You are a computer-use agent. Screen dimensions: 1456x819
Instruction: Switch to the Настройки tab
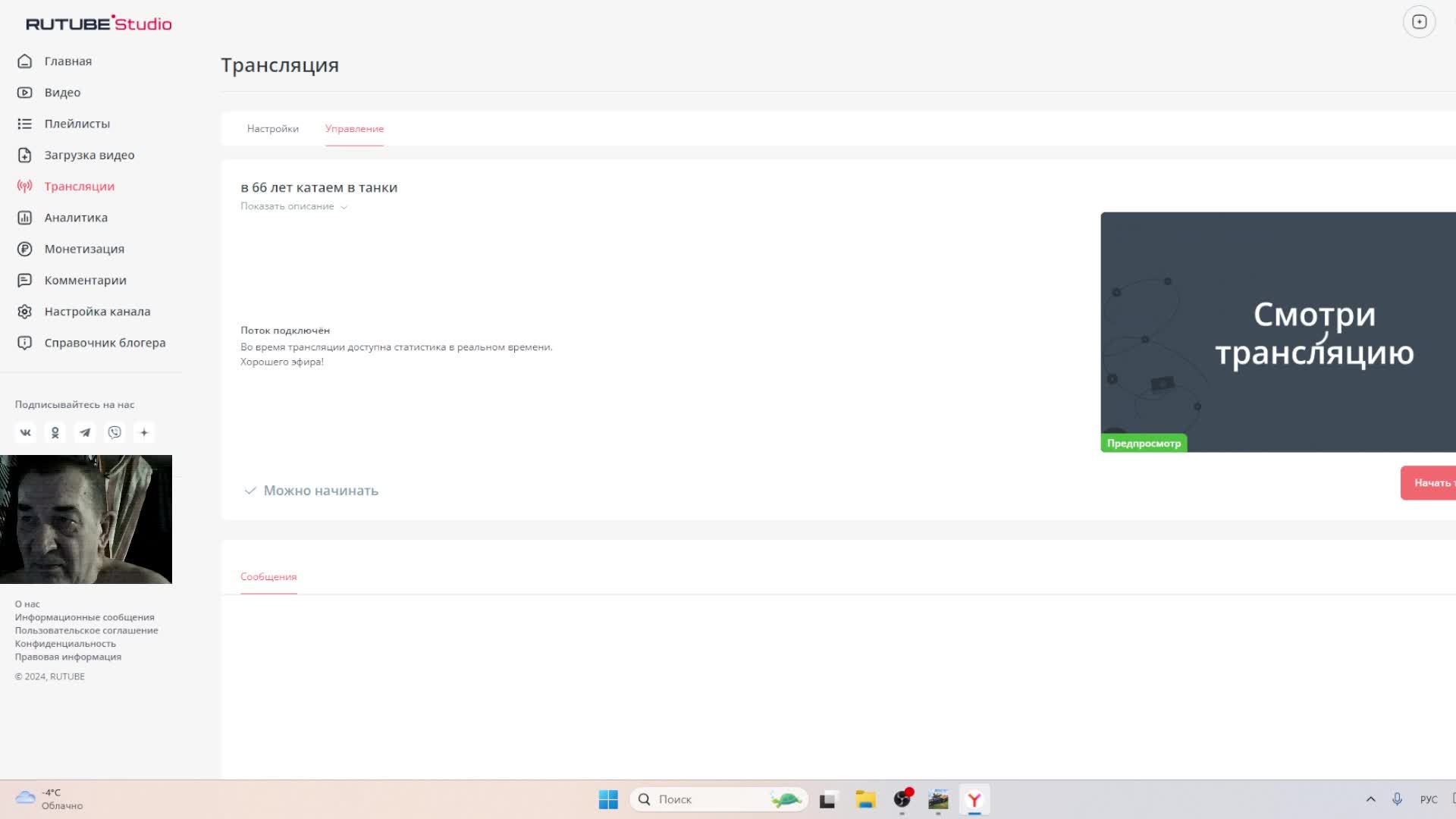click(272, 129)
